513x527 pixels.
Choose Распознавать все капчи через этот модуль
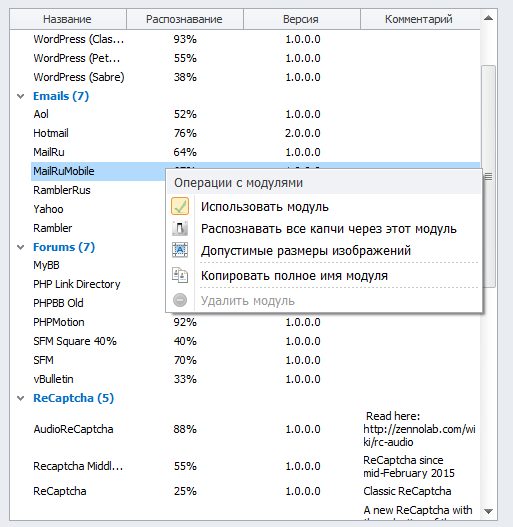(324, 229)
